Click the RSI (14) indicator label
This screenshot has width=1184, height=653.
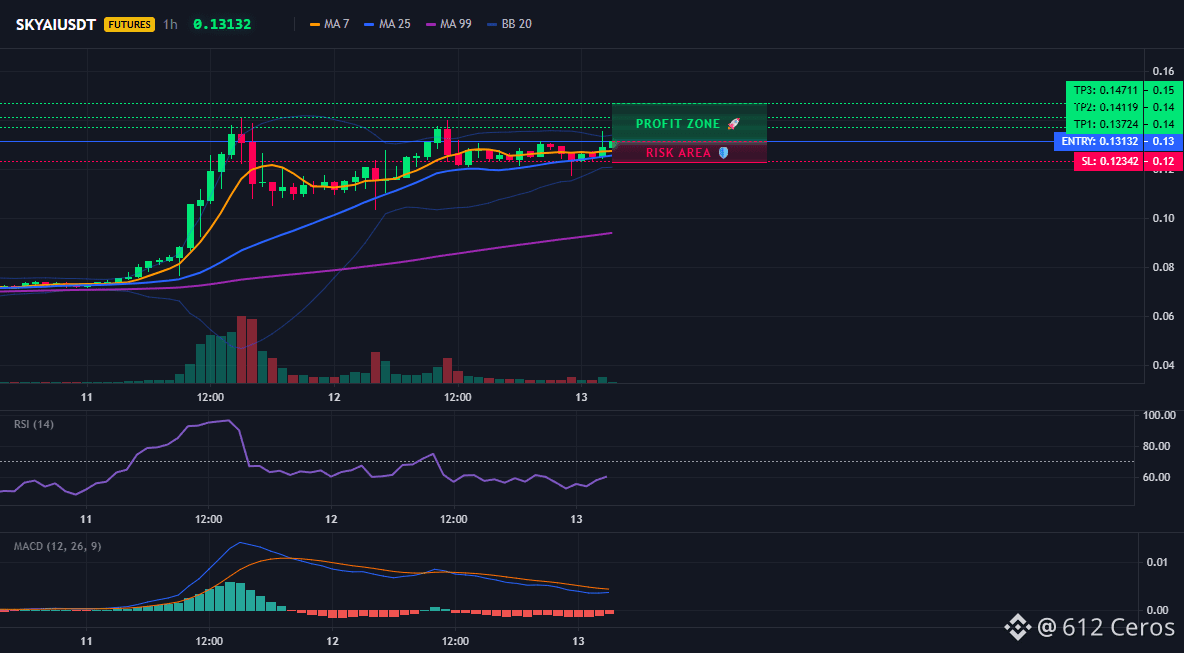(34, 424)
